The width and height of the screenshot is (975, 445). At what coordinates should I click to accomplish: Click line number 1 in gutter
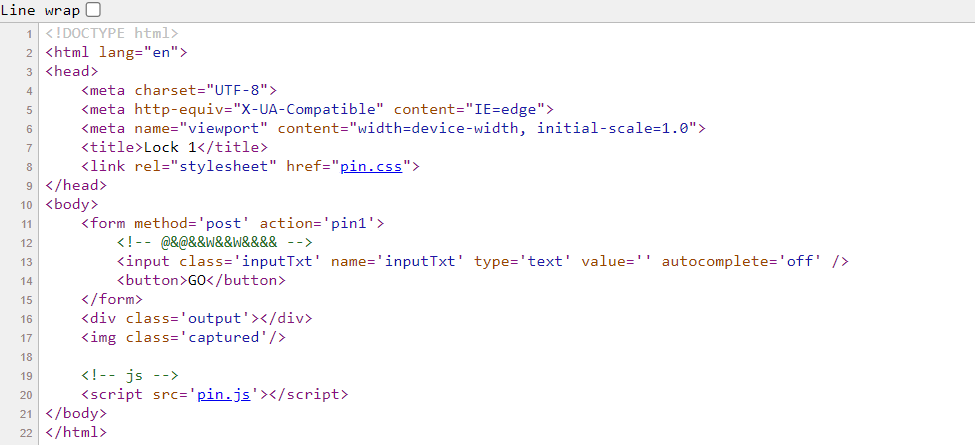pyautogui.click(x=30, y=33)
